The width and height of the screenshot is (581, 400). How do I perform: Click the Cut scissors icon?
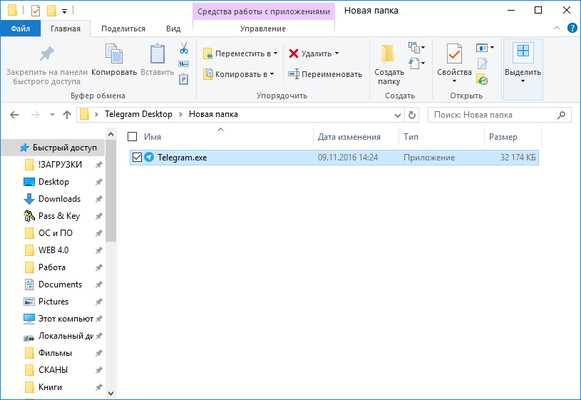tap(184, 48)
